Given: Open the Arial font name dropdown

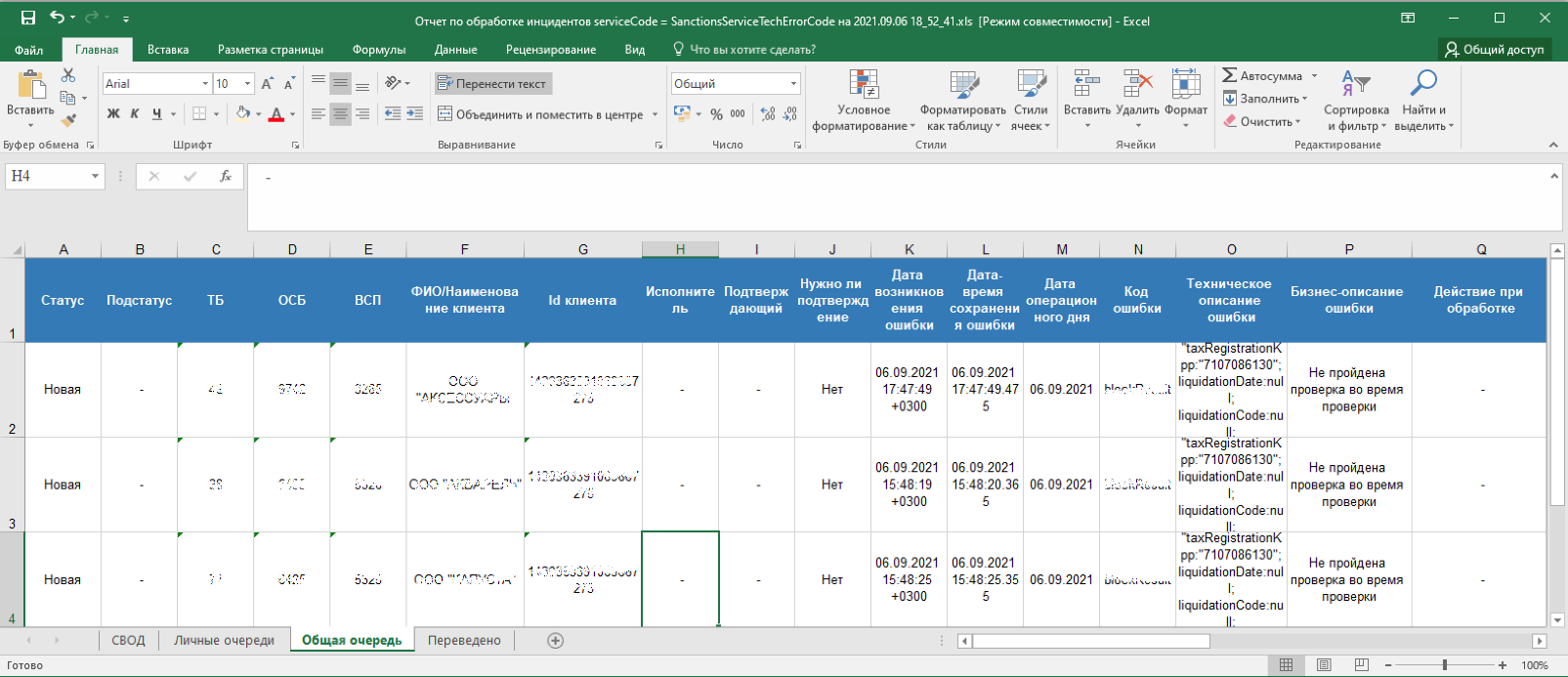Looking at the screenshot, I should 205,84.
